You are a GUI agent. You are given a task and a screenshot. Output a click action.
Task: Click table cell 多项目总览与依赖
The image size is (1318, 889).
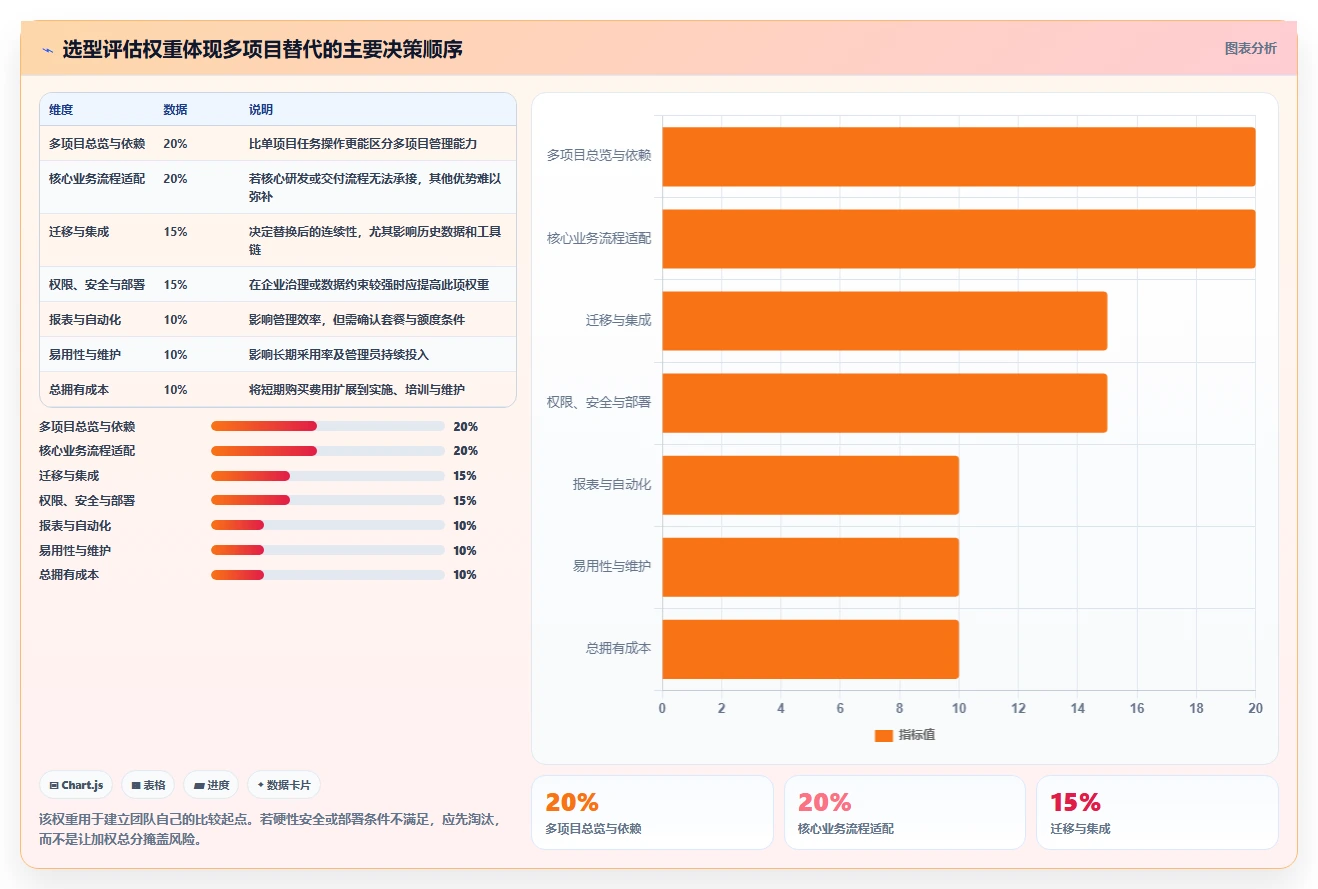(97, 144)
